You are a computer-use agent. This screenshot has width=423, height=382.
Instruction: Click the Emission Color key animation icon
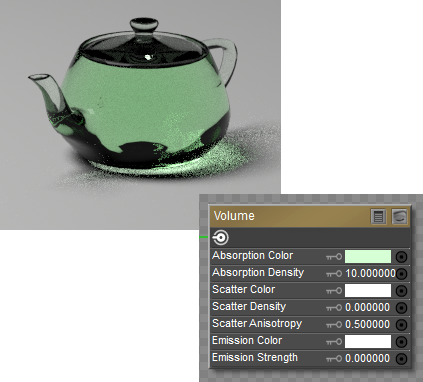coord(334,342)
